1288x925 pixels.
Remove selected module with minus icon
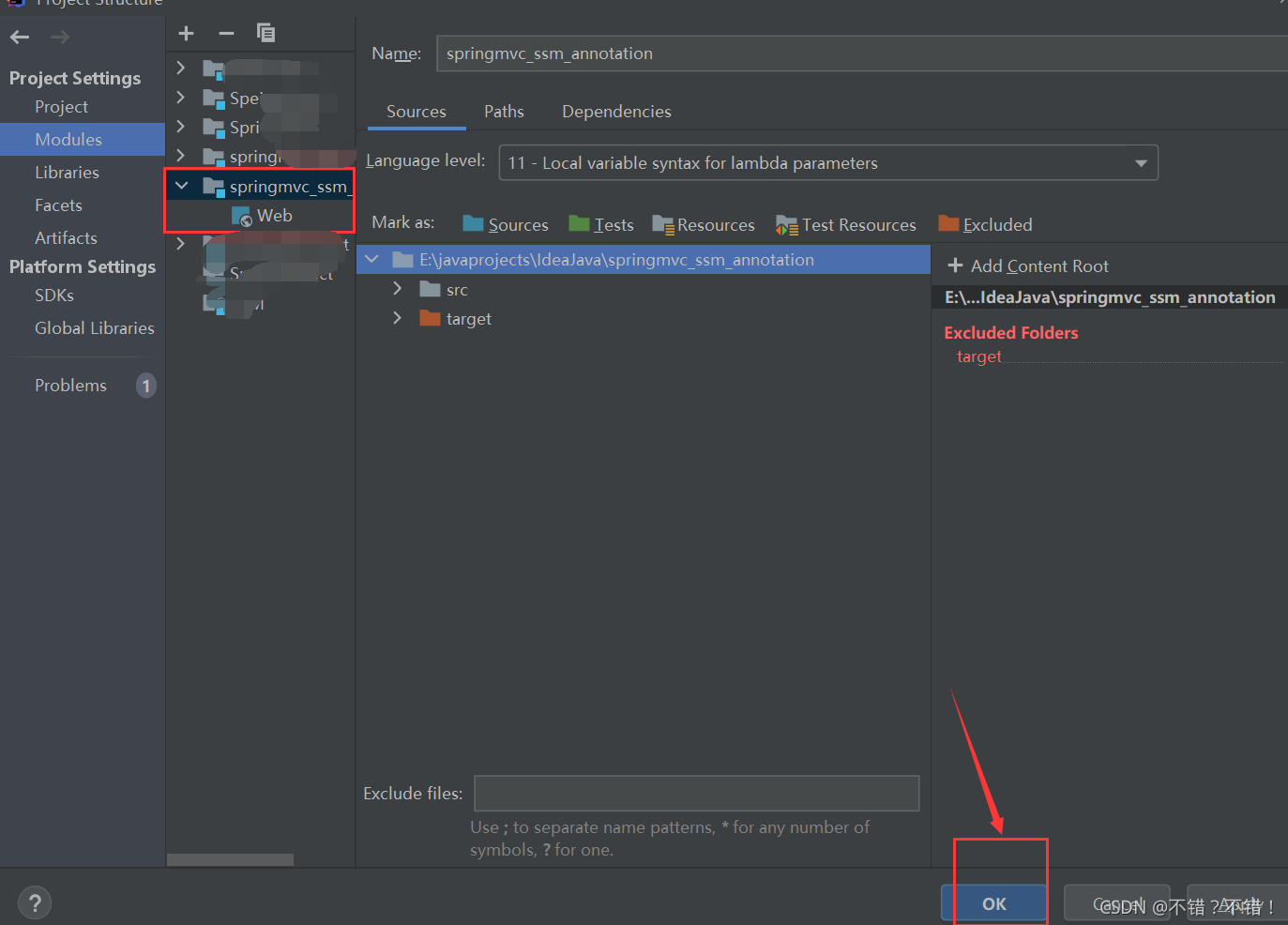tap(226, 34)
